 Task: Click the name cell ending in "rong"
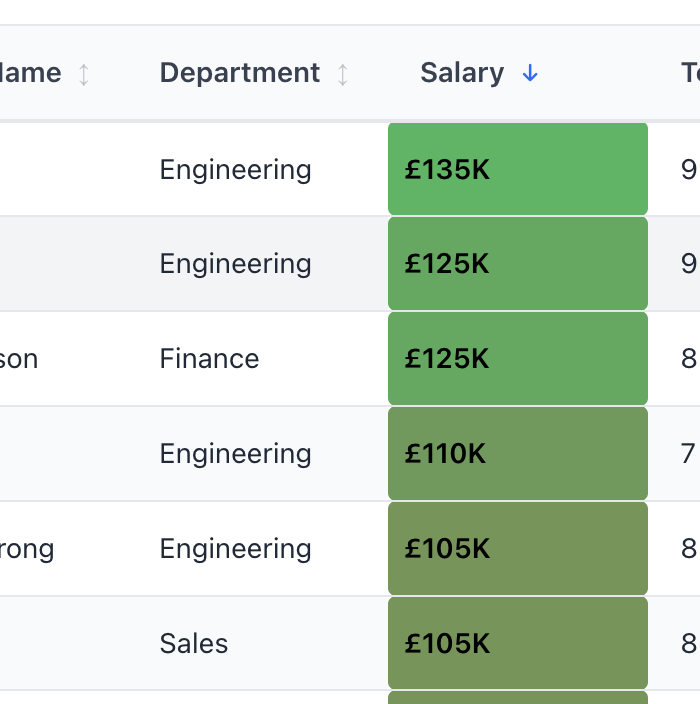[27, 549]
